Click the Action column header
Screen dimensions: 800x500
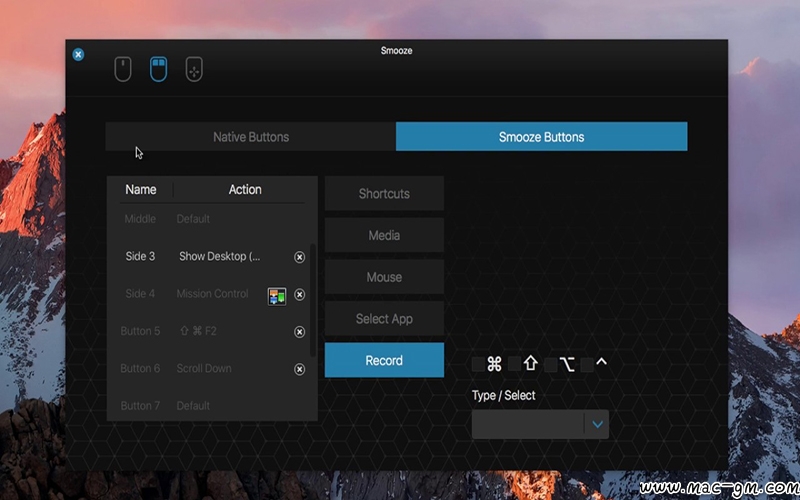[245, 189]
